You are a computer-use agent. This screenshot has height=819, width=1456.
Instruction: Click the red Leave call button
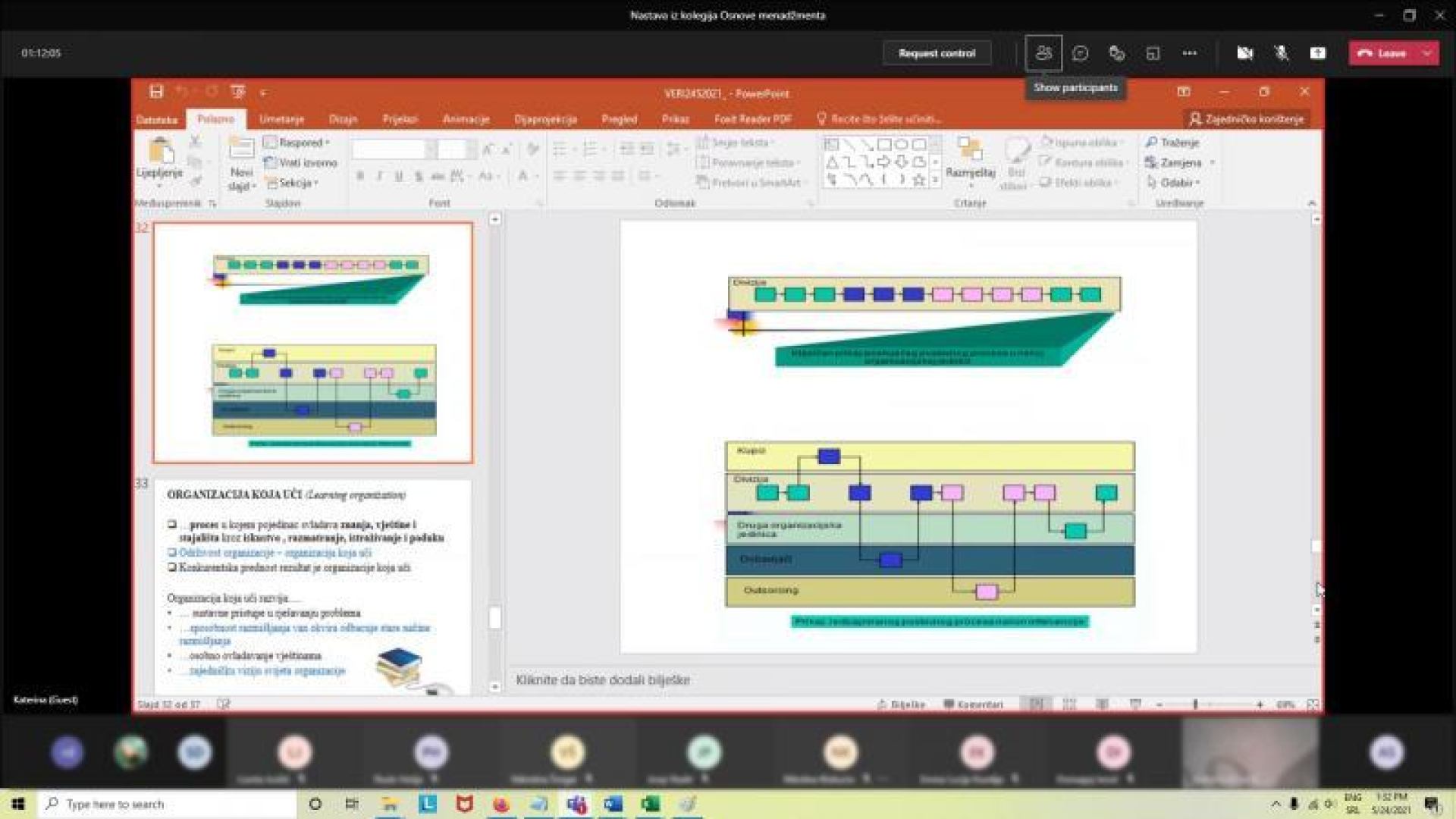point(1382,53)
